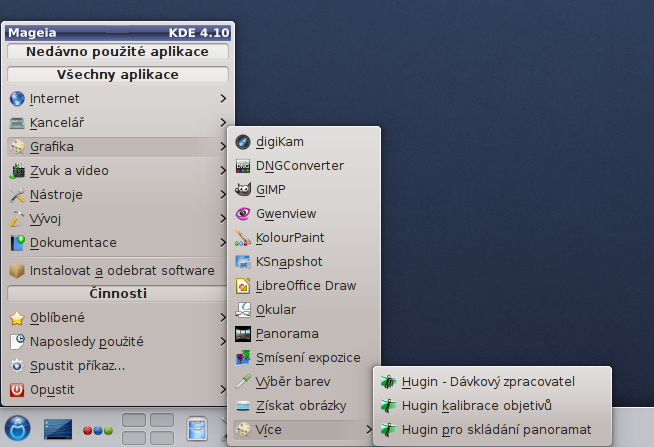
Task: Switch to the bottom-right virtual desktop
Action: 162,438
